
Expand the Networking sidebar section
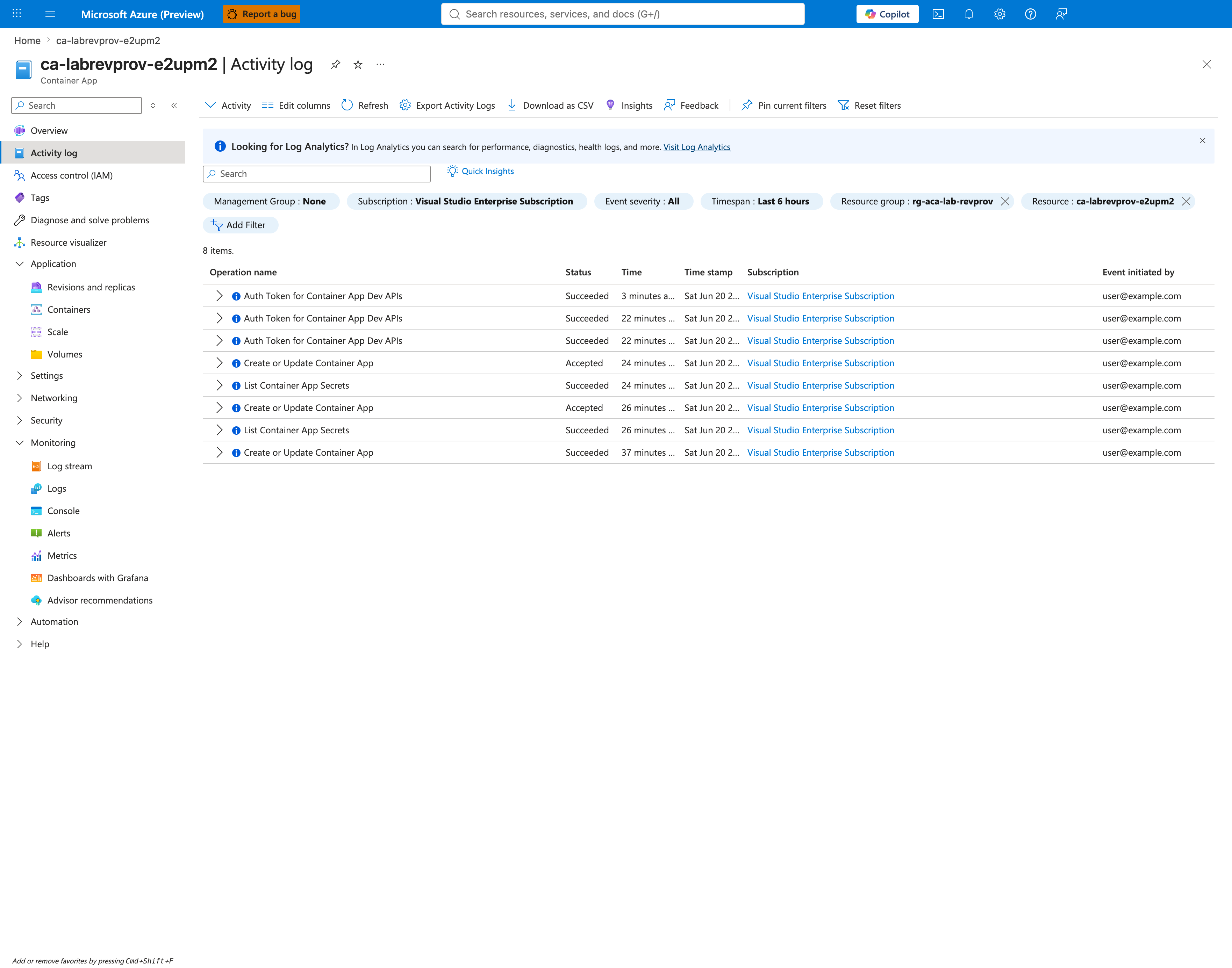19,398
